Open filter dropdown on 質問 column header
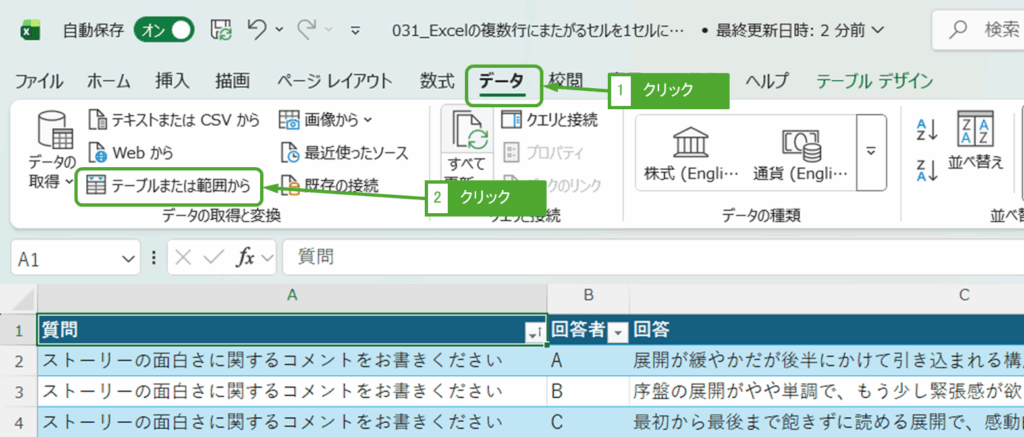1024x437 pixels. (x=534, y=331)
